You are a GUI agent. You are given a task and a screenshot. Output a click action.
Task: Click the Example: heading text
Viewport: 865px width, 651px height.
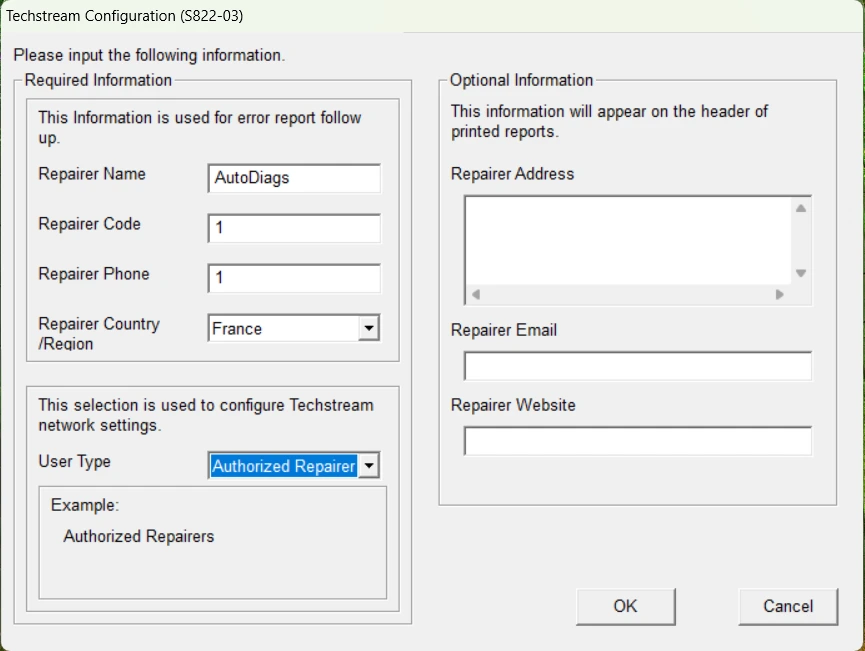[85, 505]
